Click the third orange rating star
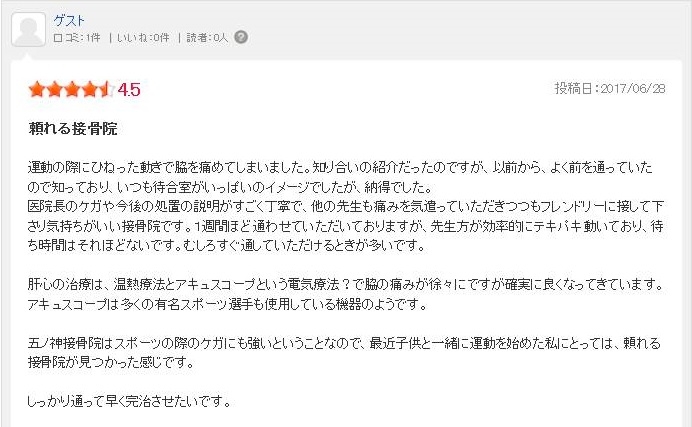Image resolution: width=692 pixels, height=427 pixels. click(72, 89)
